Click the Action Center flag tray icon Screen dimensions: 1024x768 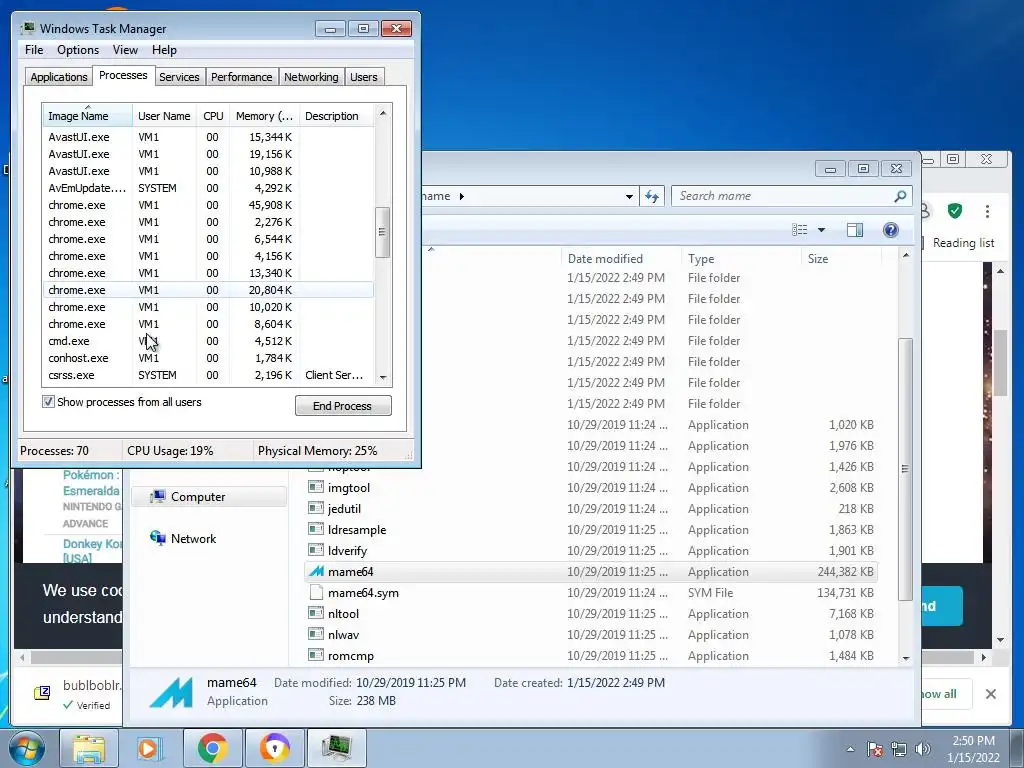[x=874, y=749]
